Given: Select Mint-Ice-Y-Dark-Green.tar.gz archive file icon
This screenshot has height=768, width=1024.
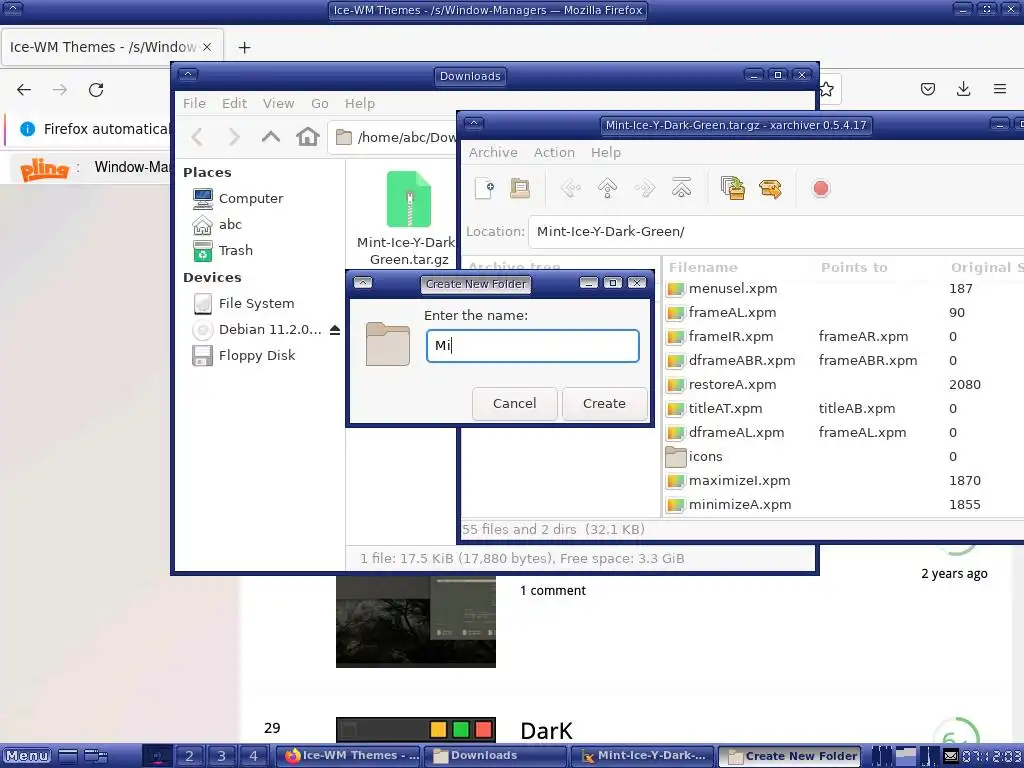Looking at the screenshot, I should coord(409,199).
